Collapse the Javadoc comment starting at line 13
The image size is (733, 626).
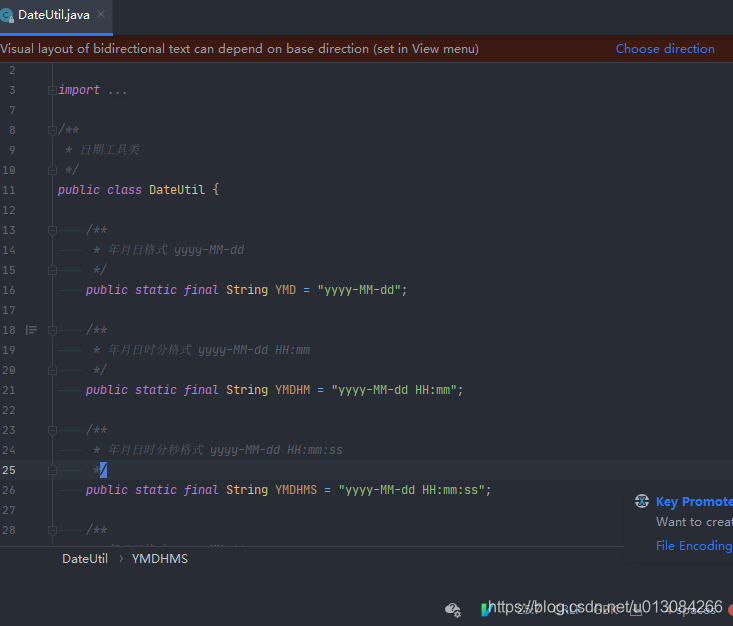[x=52, y=230]
